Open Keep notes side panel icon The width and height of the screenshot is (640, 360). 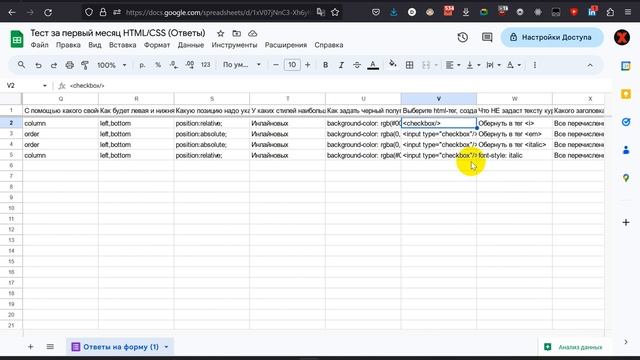626,94
